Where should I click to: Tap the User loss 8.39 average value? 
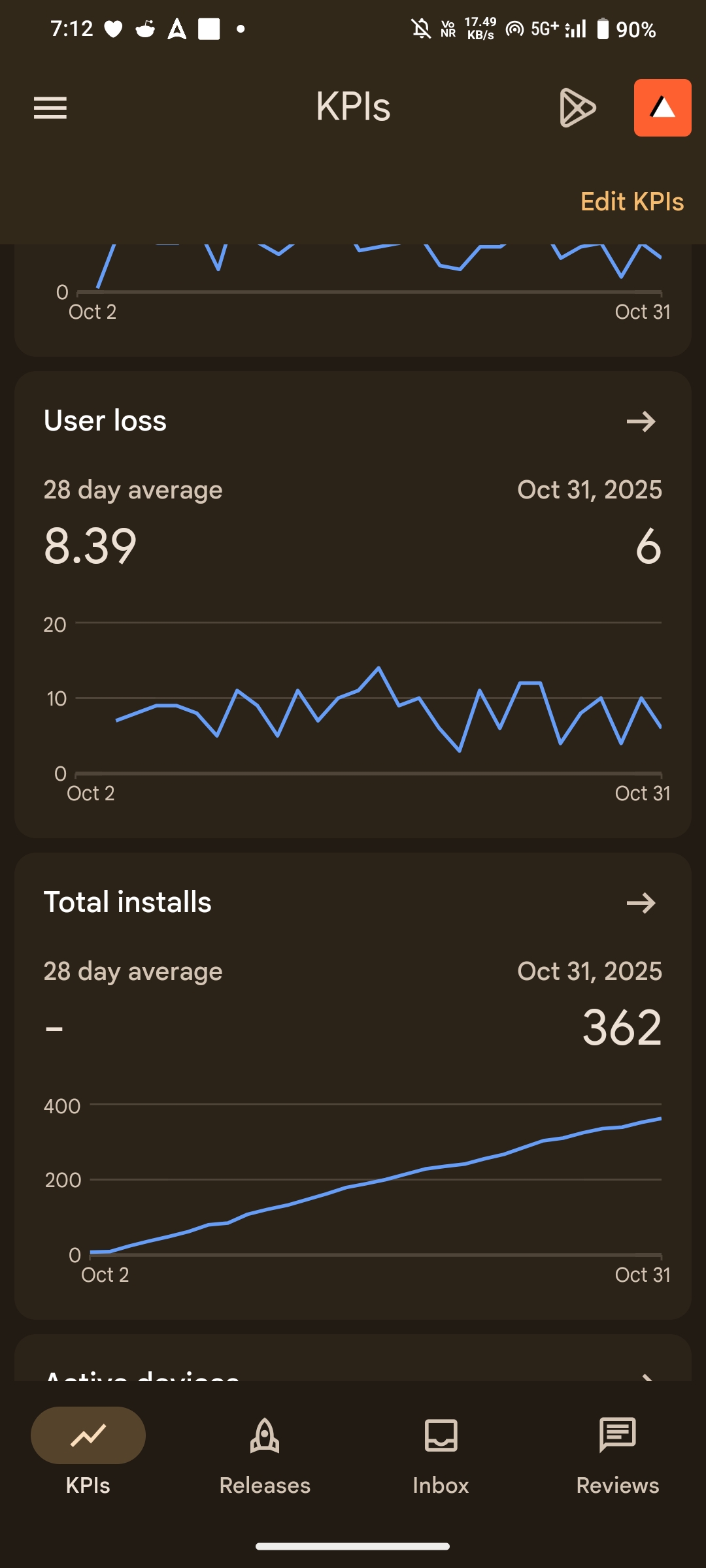(x=90, y=546)
